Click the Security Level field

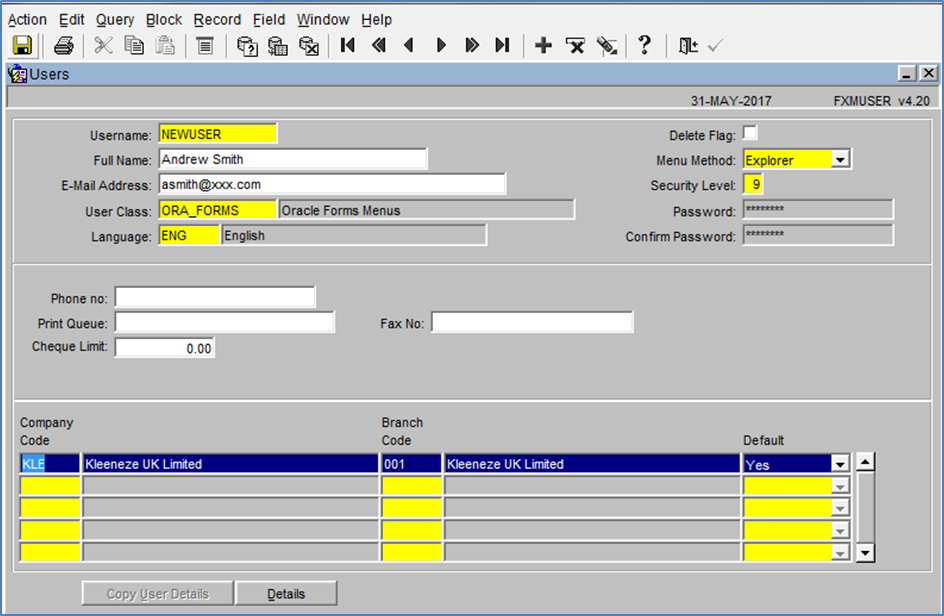[754, 184]
